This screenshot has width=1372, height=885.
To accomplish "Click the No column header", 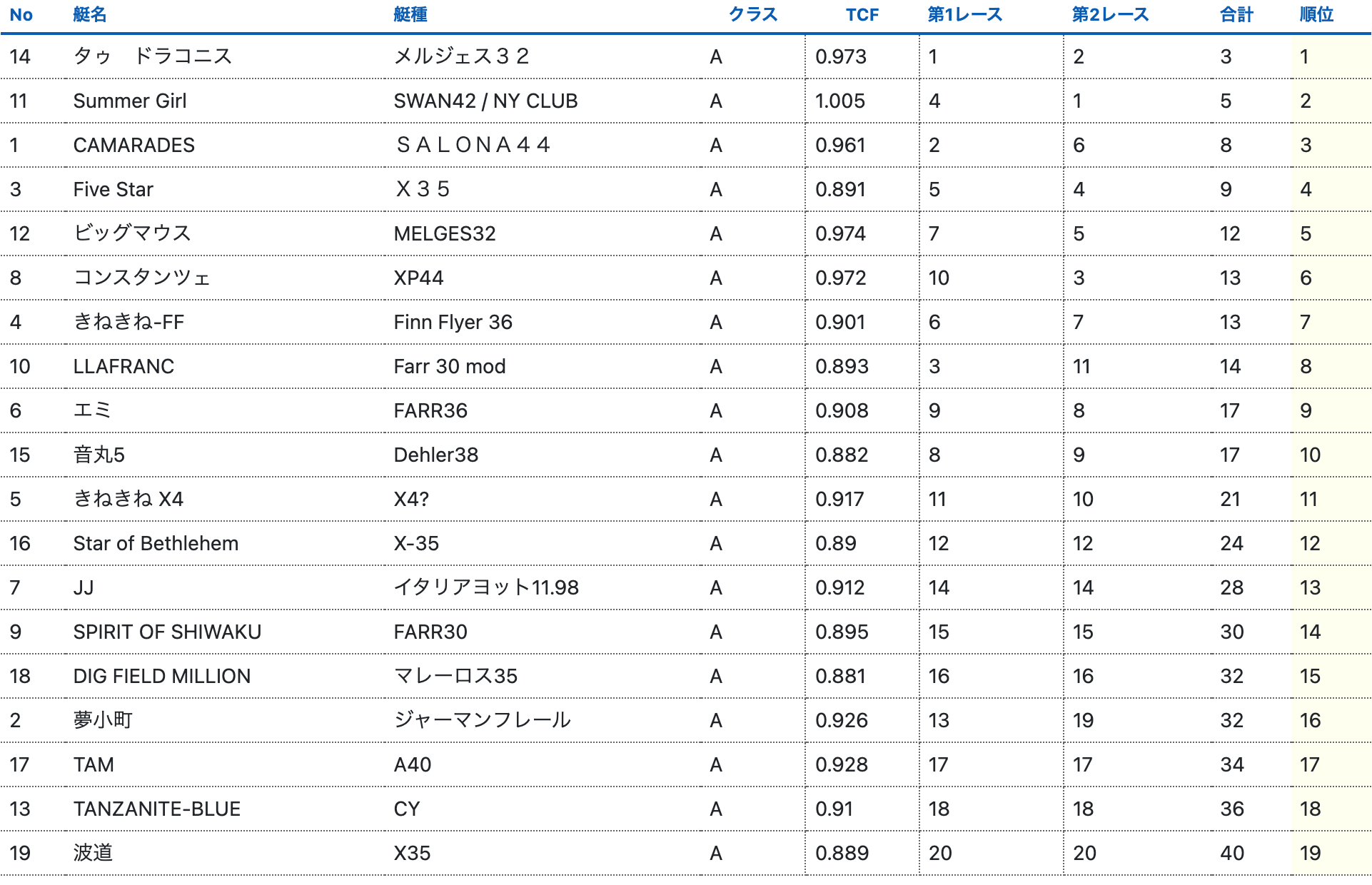I will 21,15.
